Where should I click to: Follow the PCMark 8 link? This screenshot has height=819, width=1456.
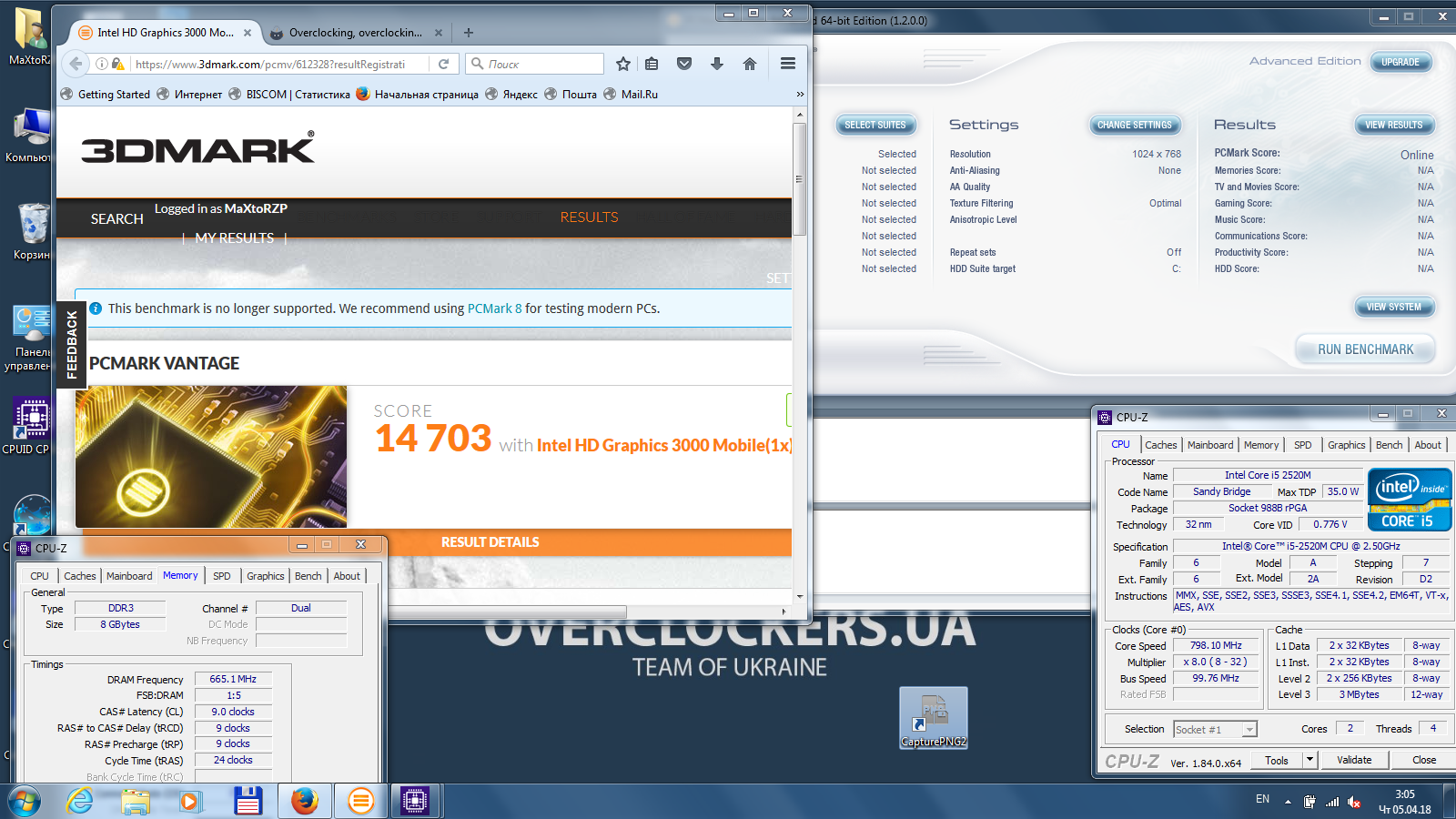[x=495, y=308]
